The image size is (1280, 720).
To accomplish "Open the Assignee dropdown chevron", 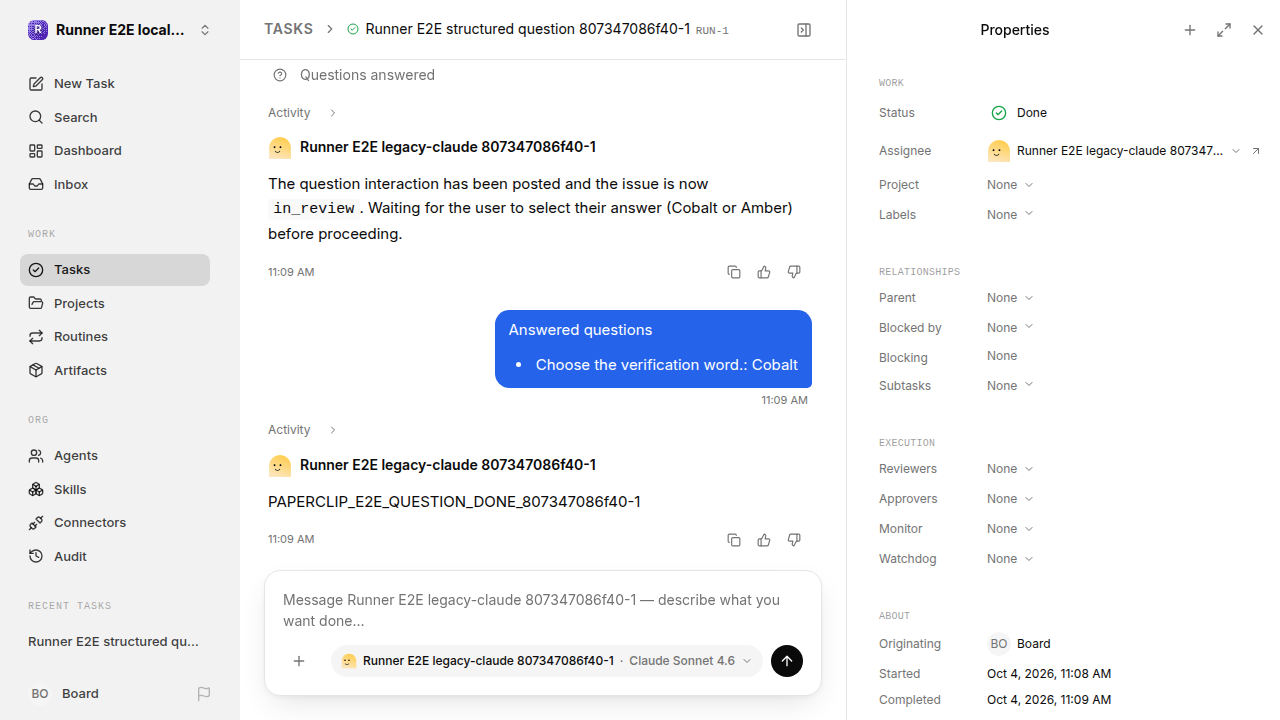I will [1236, 151].
